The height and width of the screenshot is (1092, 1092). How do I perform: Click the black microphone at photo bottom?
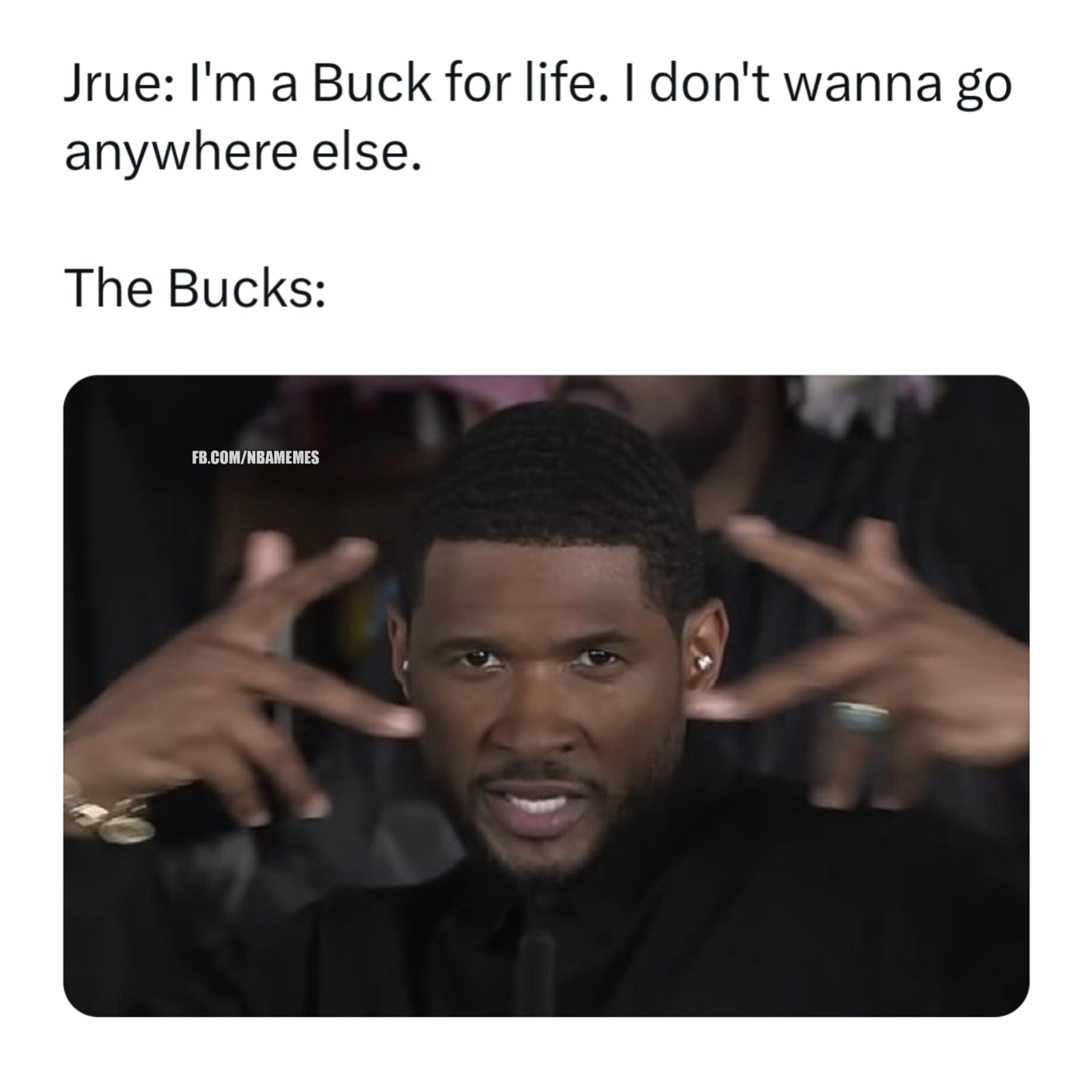click(x=536, y=970)
